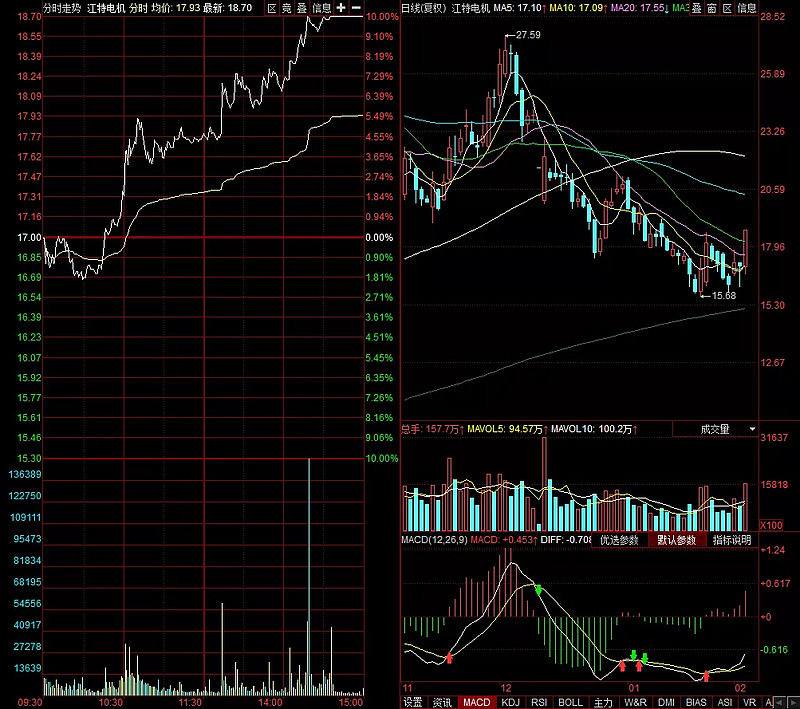
Task: Click 分时走势 title label
Action: (x=62, y=8)
